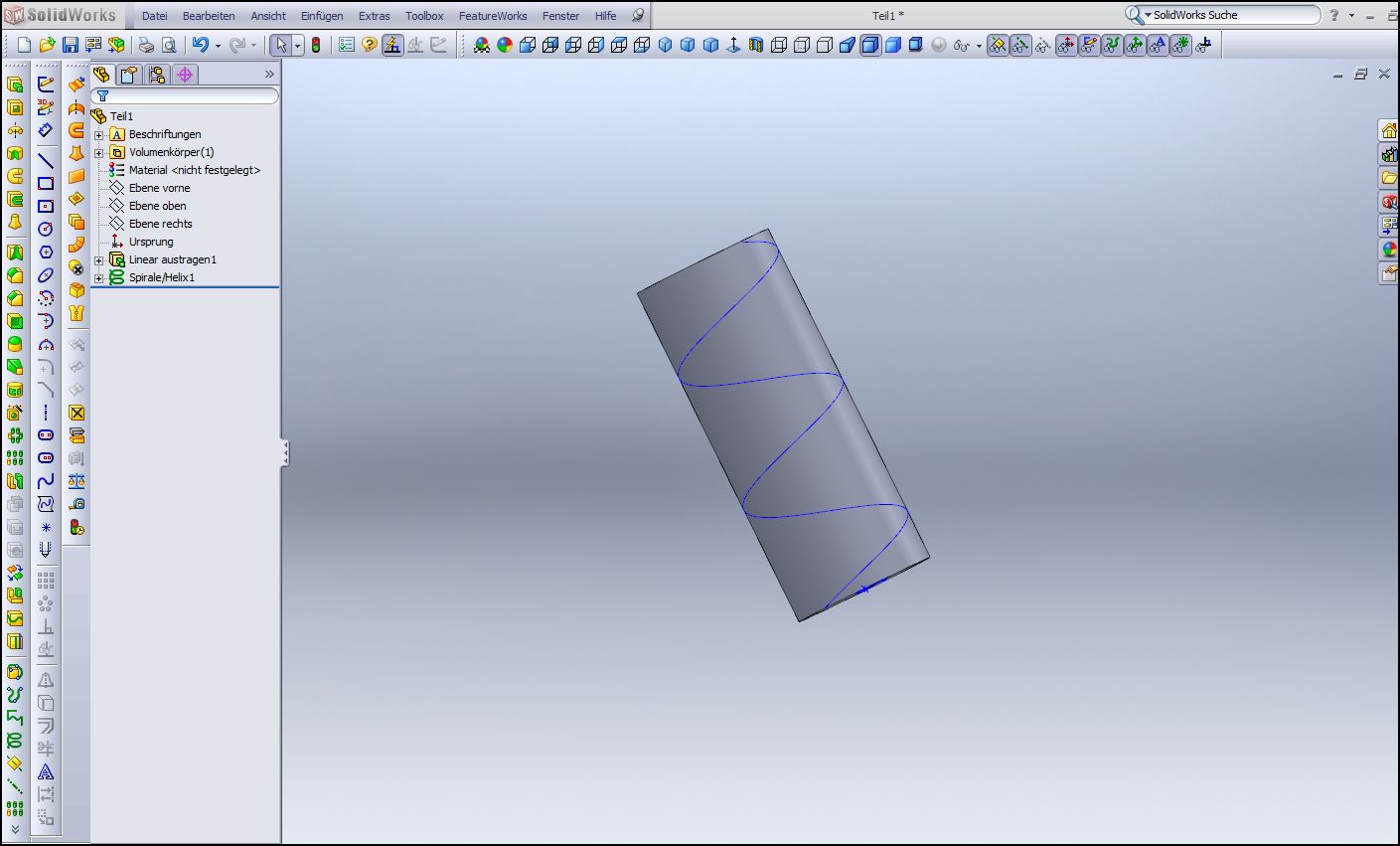Toggle the glasses icon with letter A
Screen dimensions: 1400x846
[1158, 45]
